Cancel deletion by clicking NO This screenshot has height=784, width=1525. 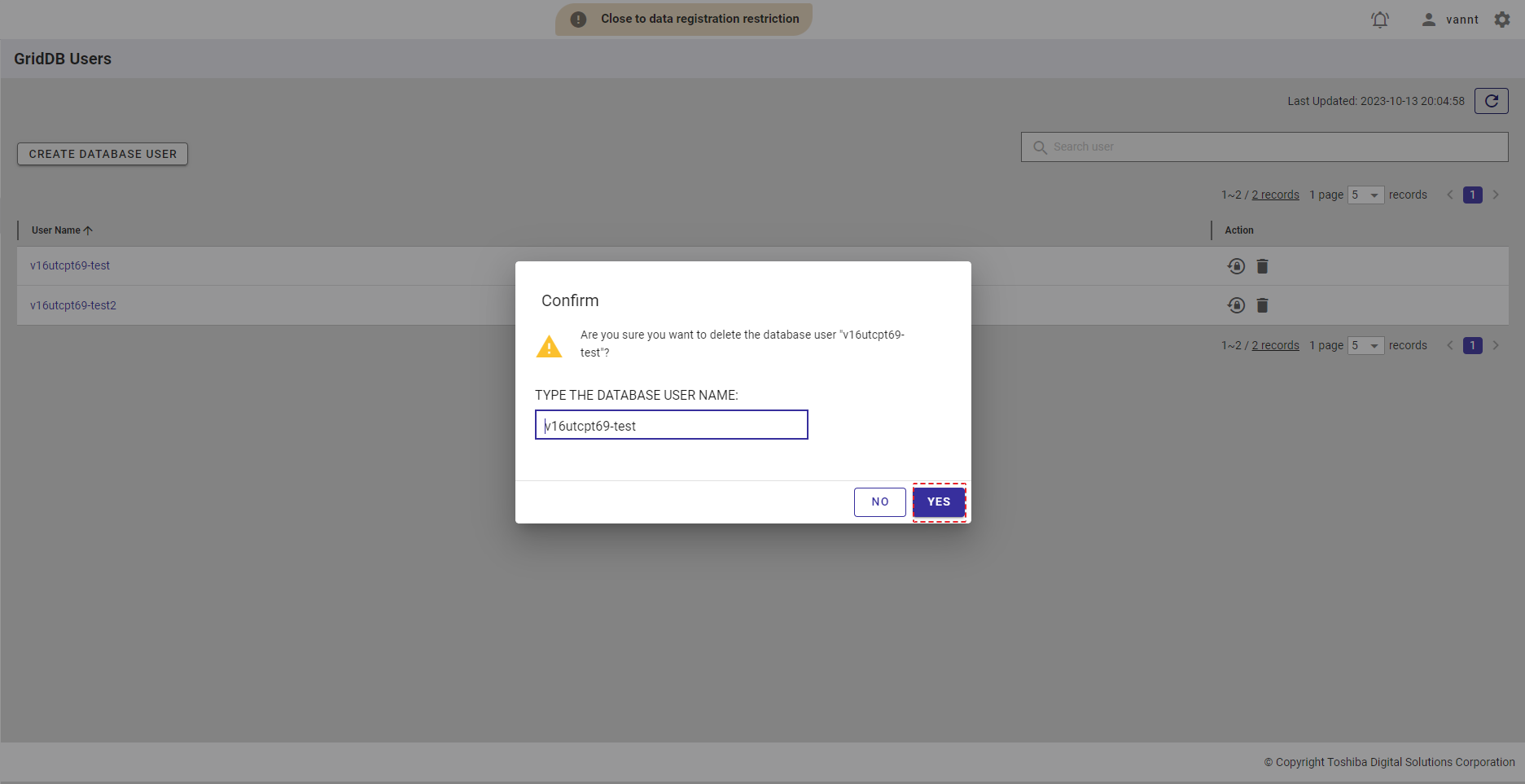tap(879, 502)
